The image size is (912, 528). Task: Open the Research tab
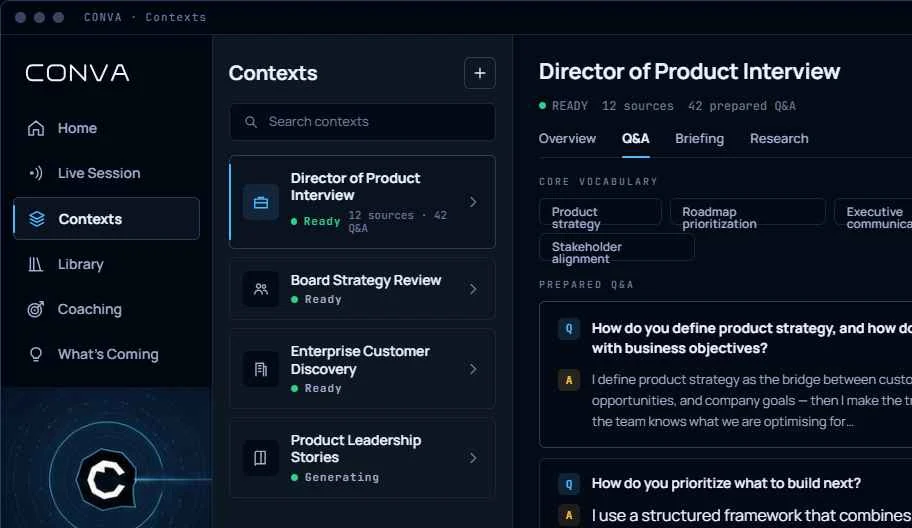(x=779, y=139)
